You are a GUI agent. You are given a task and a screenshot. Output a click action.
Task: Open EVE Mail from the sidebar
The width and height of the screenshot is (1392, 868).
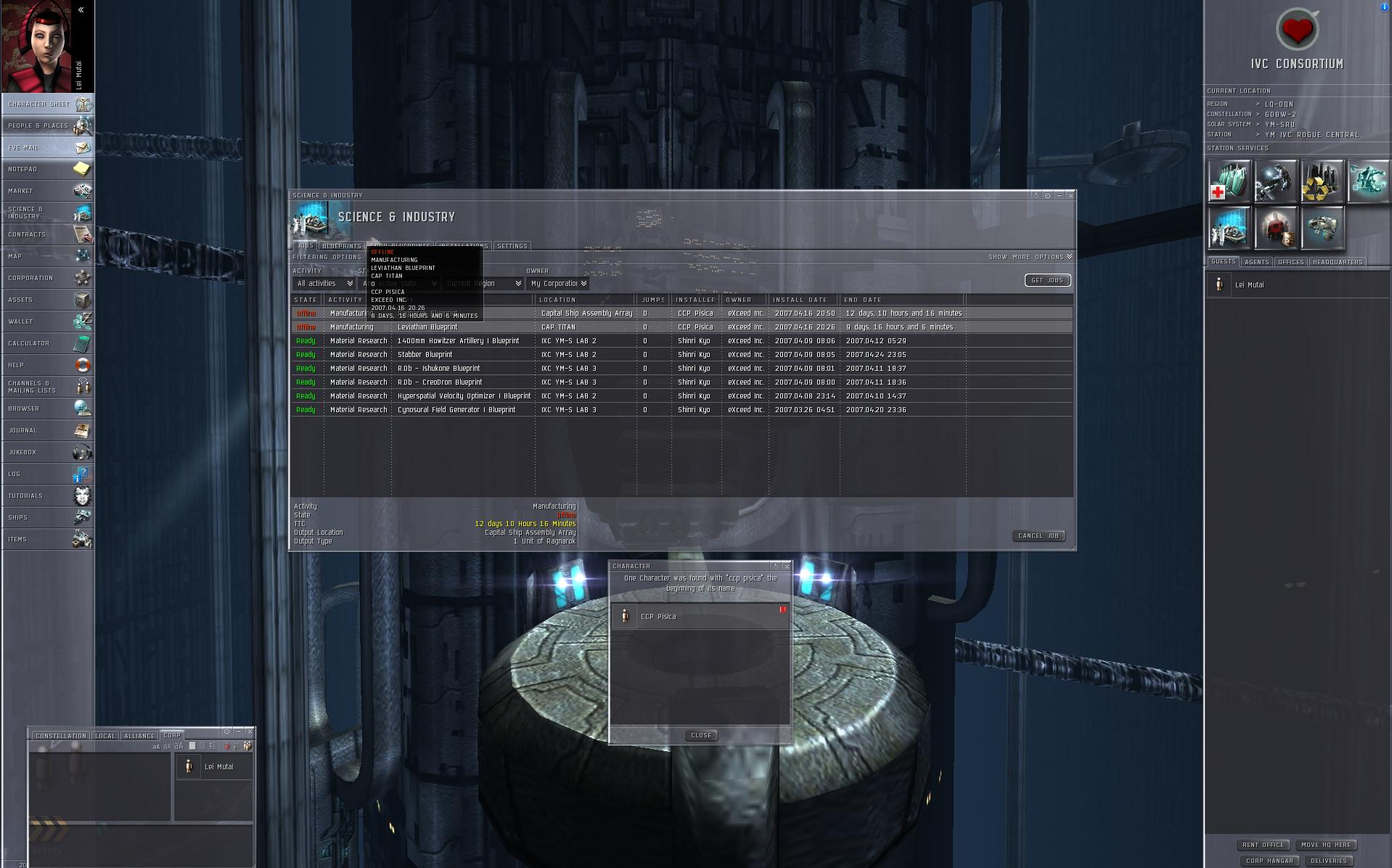[x=47, y=147]
